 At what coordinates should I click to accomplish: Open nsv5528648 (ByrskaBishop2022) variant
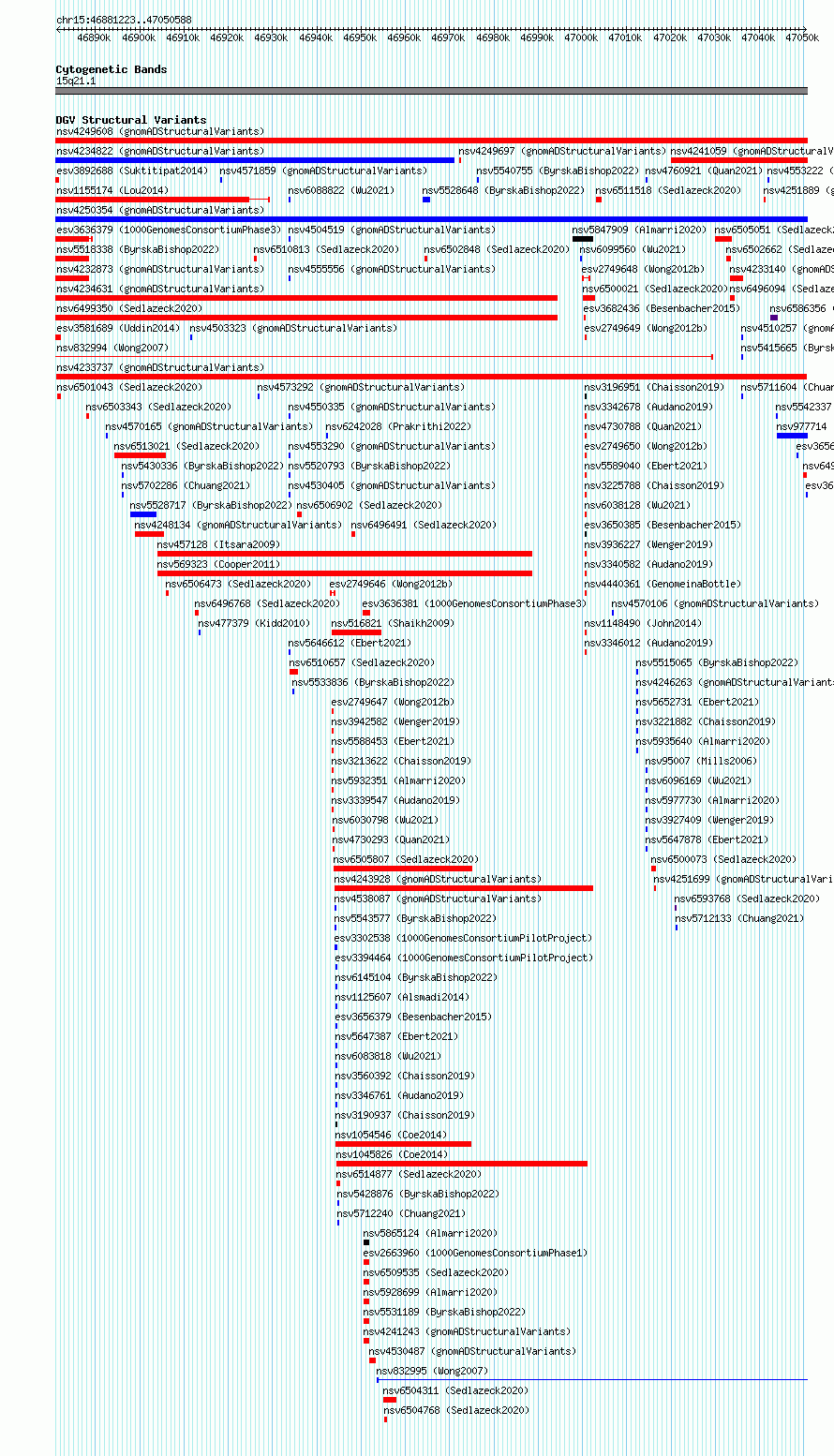503,190
